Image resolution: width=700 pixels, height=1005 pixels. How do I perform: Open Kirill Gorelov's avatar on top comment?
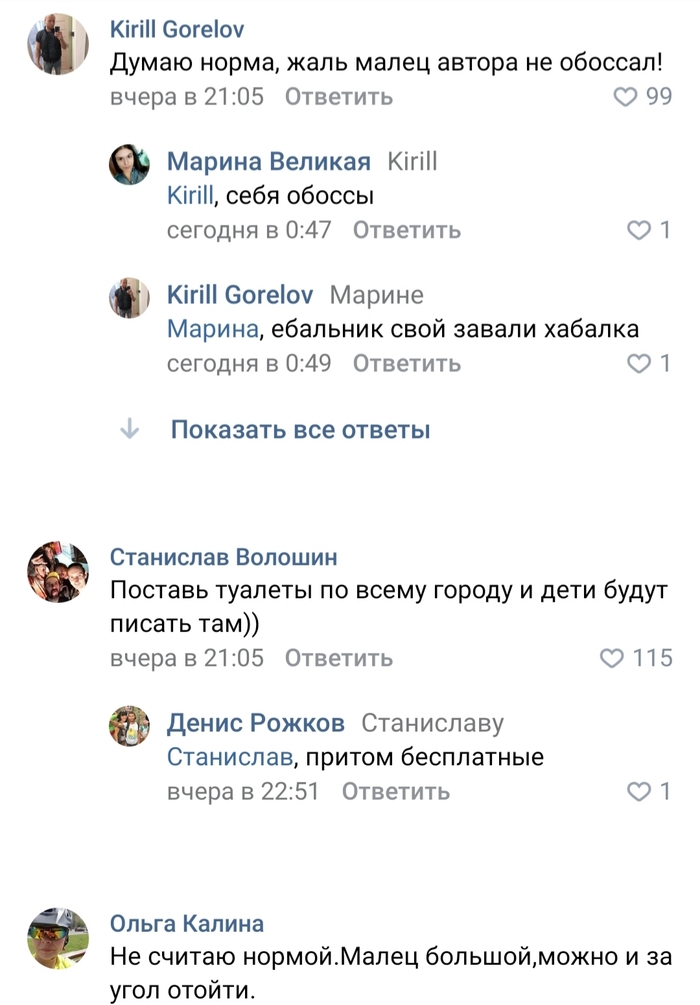pyautogui.click(x=58, y=44)
